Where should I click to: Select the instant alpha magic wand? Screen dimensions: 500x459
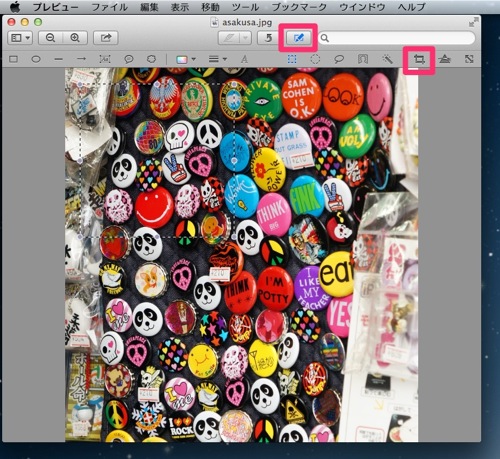coord(387,59)
